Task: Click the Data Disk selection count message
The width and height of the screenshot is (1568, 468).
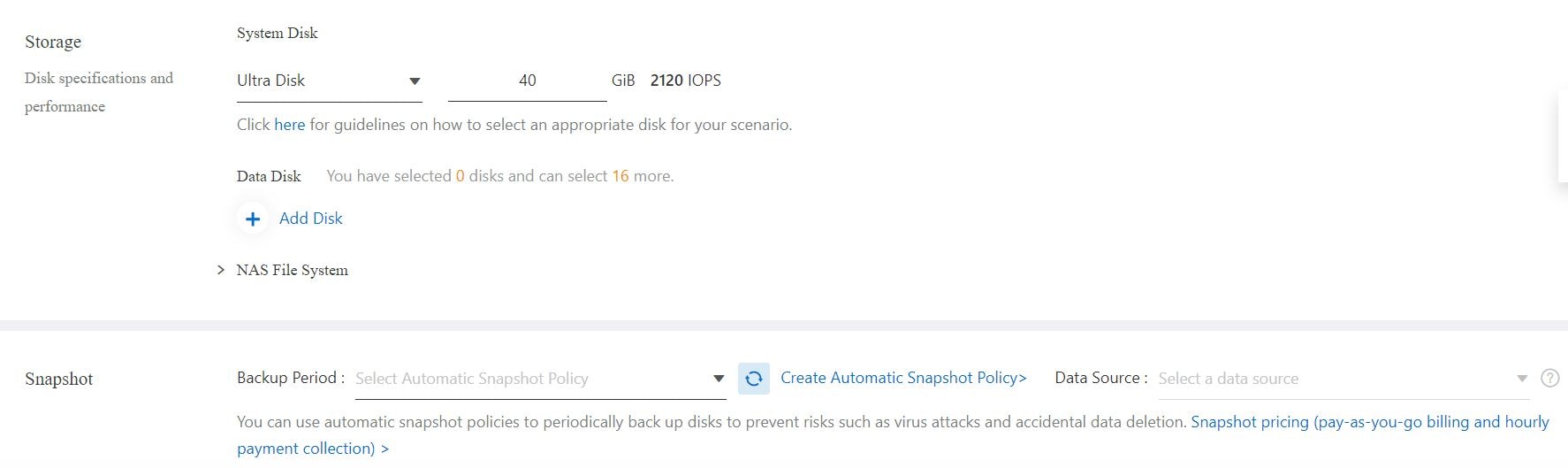Action: (x=500, y=176)
